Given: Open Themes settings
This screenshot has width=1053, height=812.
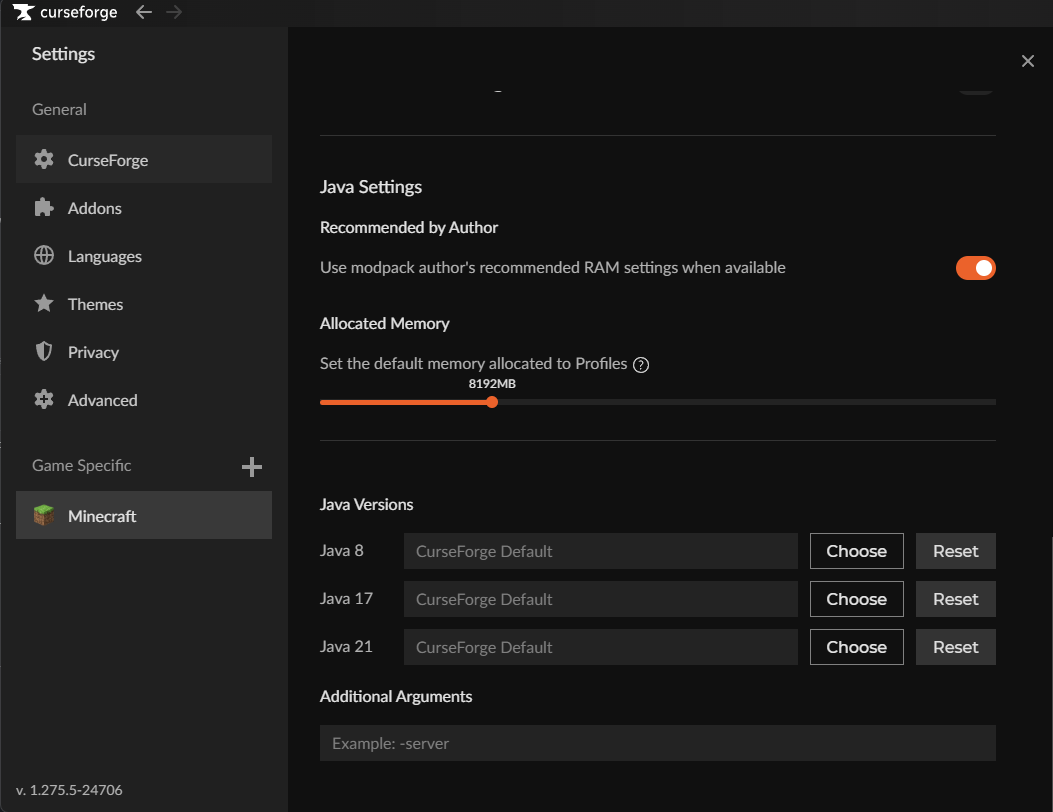Looking at the screenshot, I should (144, 304).
